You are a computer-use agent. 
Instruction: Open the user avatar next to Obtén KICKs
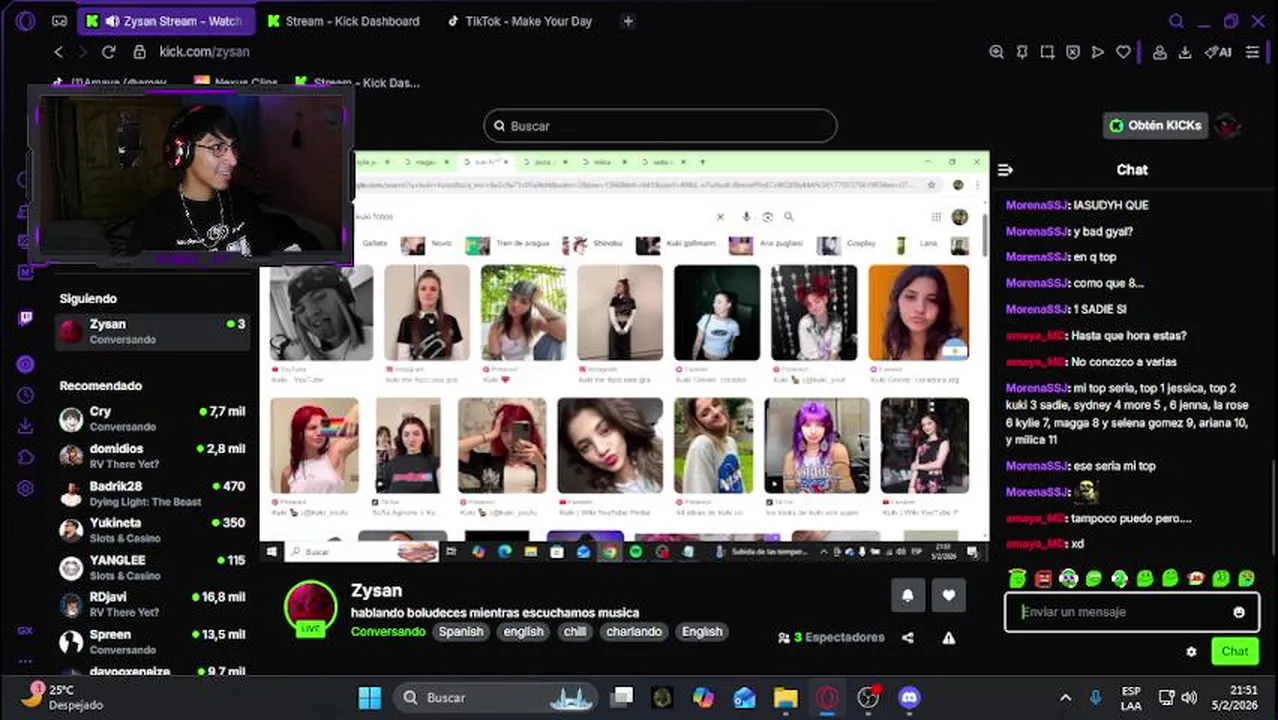click(x=1229, y=125)
